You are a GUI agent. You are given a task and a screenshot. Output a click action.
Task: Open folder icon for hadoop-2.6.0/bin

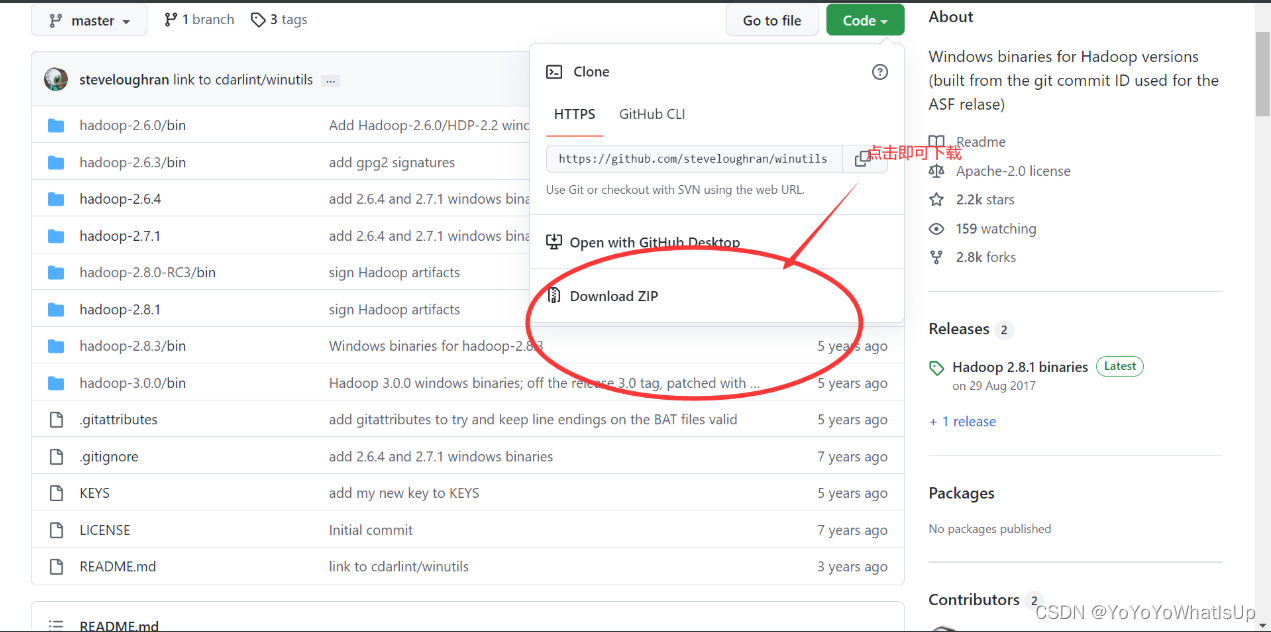(x=56, y=125)
